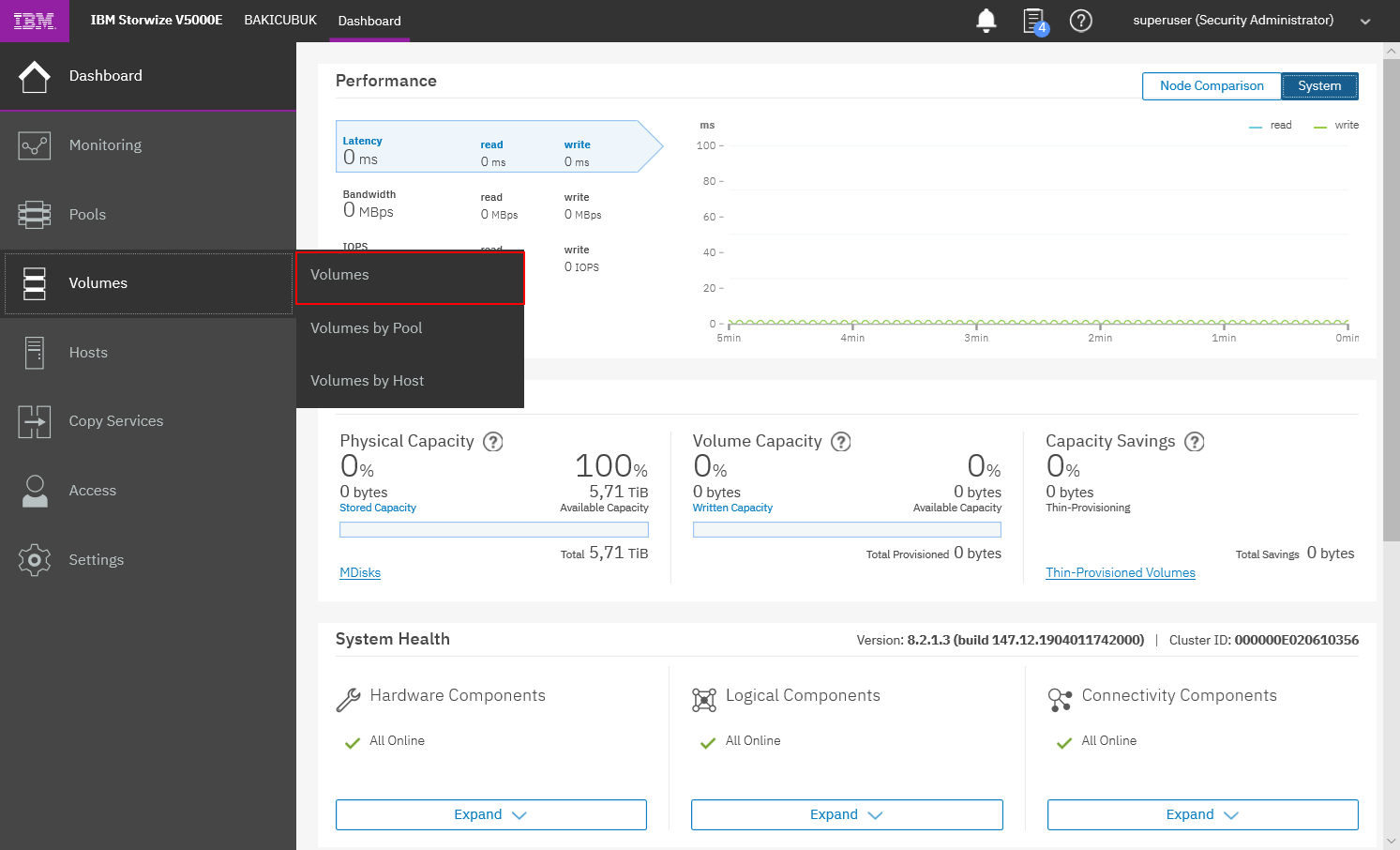Expand Connectivity Components section
The image size is (1400, 850).
pyautogui.click(x=1202, y=815)
